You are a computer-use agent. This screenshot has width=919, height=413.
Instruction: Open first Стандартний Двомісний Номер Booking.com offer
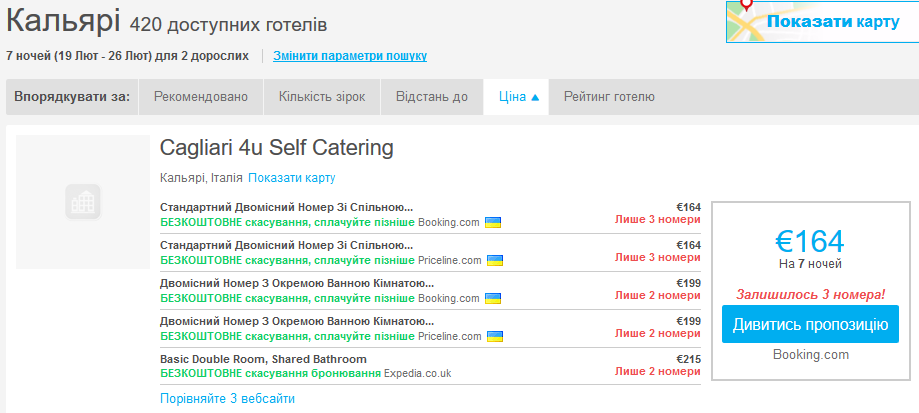click(286, 207)
